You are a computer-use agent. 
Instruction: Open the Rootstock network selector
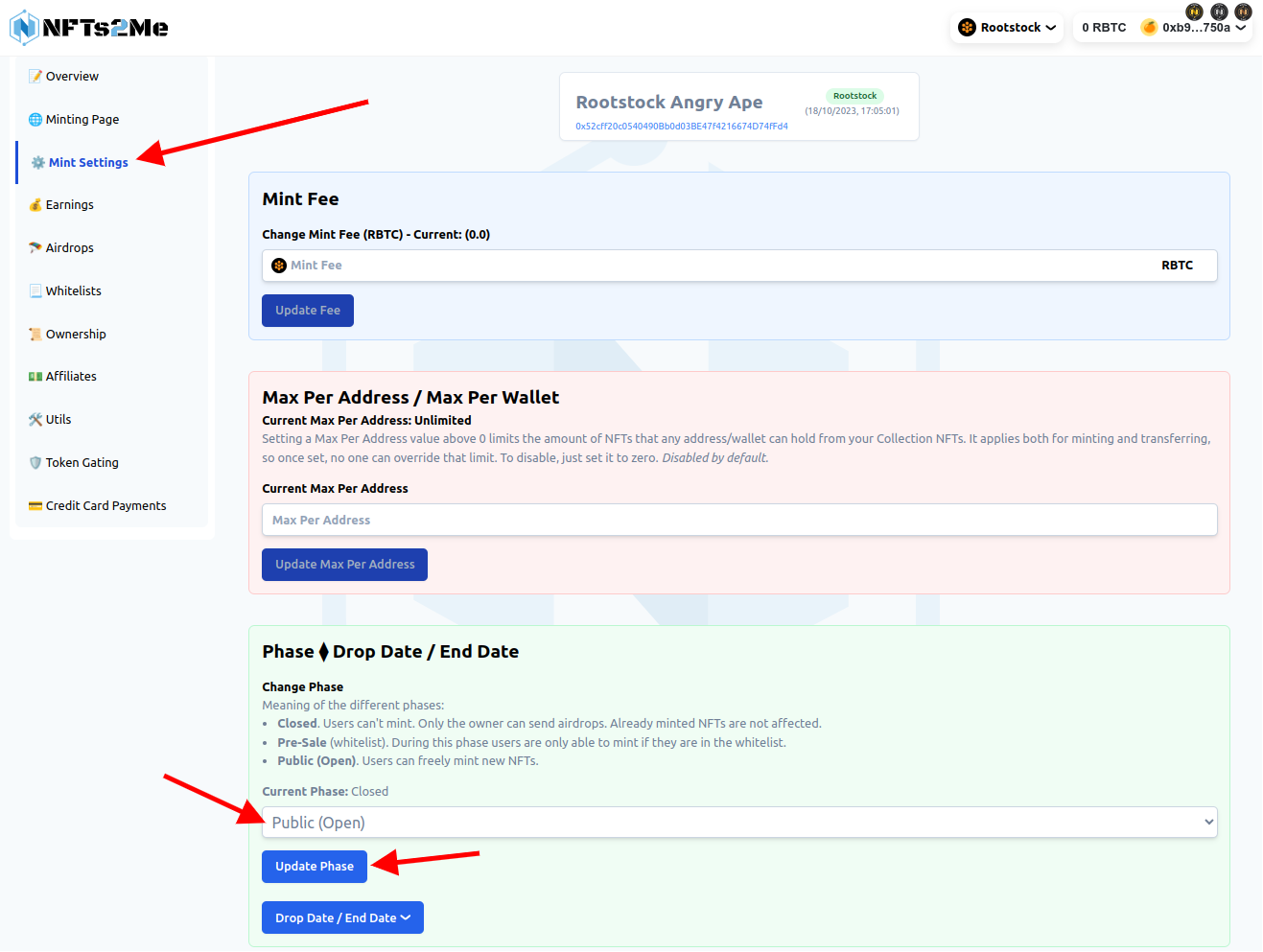point(1007,27)
